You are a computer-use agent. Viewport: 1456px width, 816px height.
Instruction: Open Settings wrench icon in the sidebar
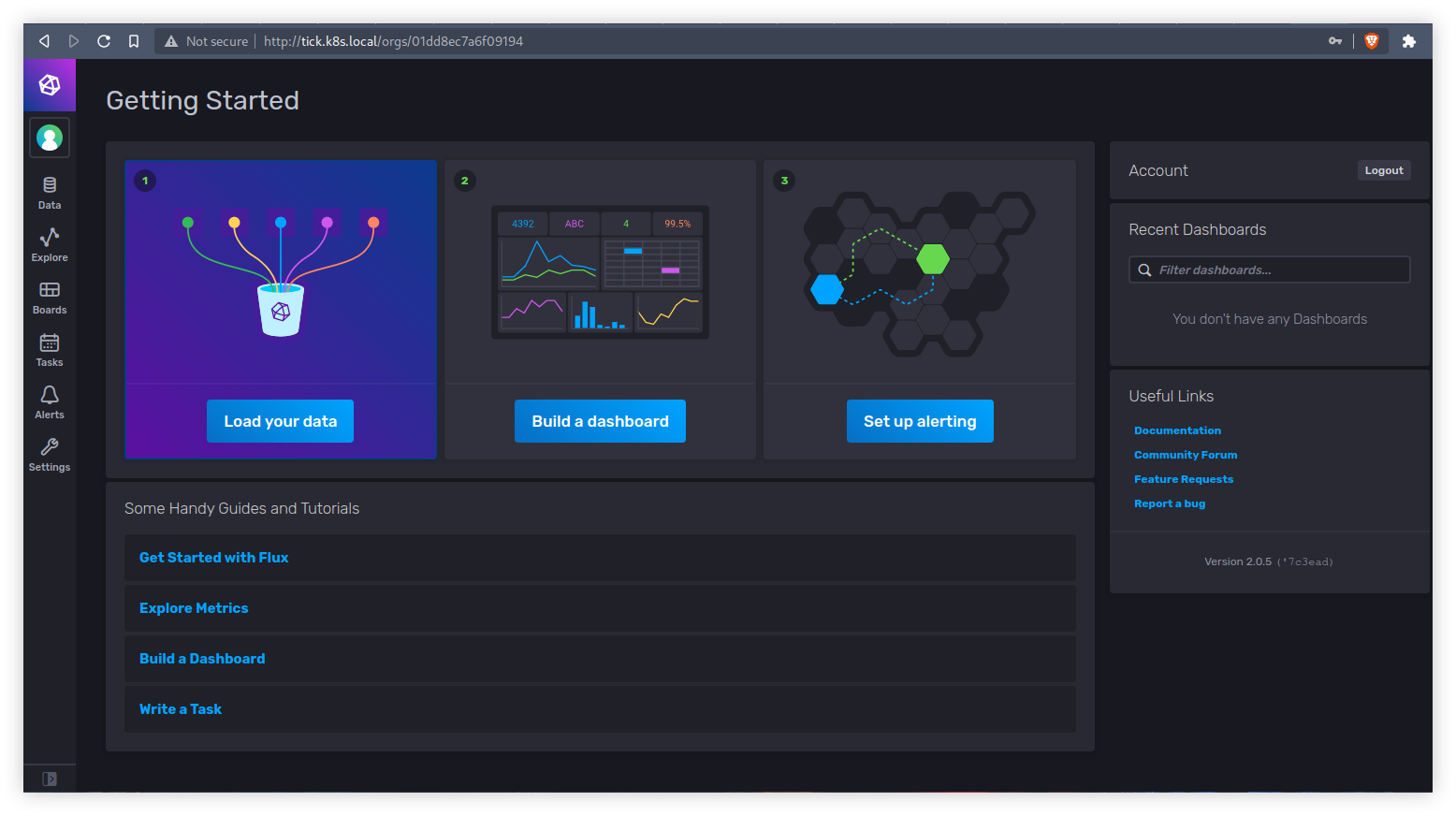50,454
